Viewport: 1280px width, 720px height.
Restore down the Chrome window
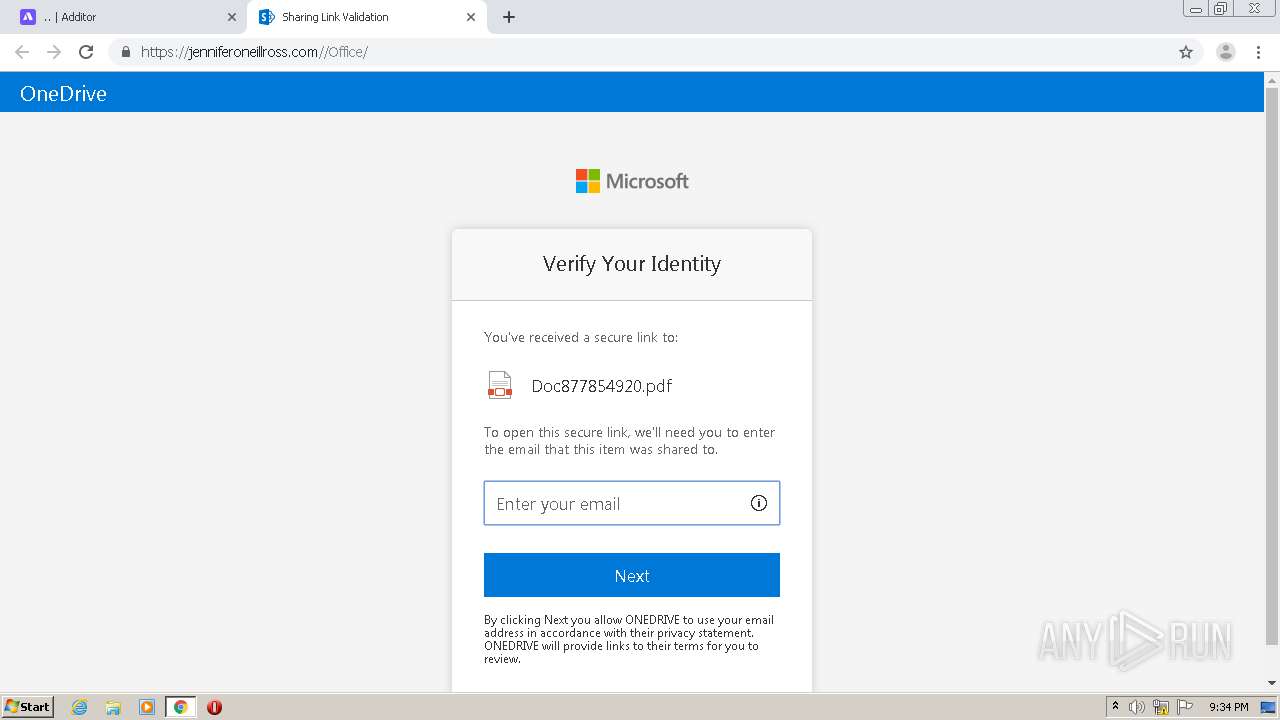pyautogui.click(x=1221, y=9)
